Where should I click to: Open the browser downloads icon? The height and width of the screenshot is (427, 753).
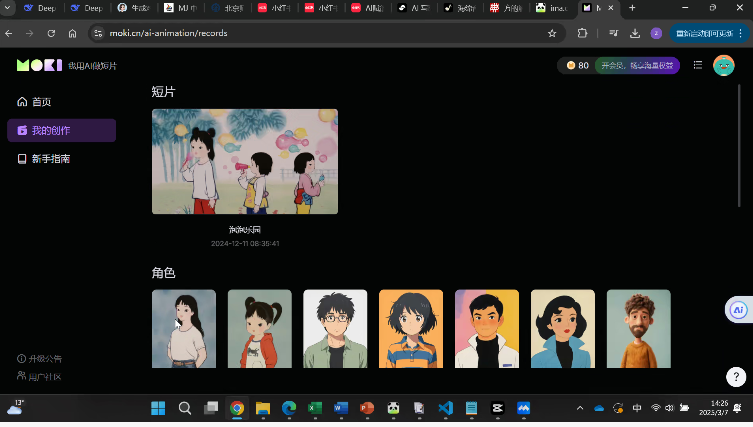click(x=634, y=33)
